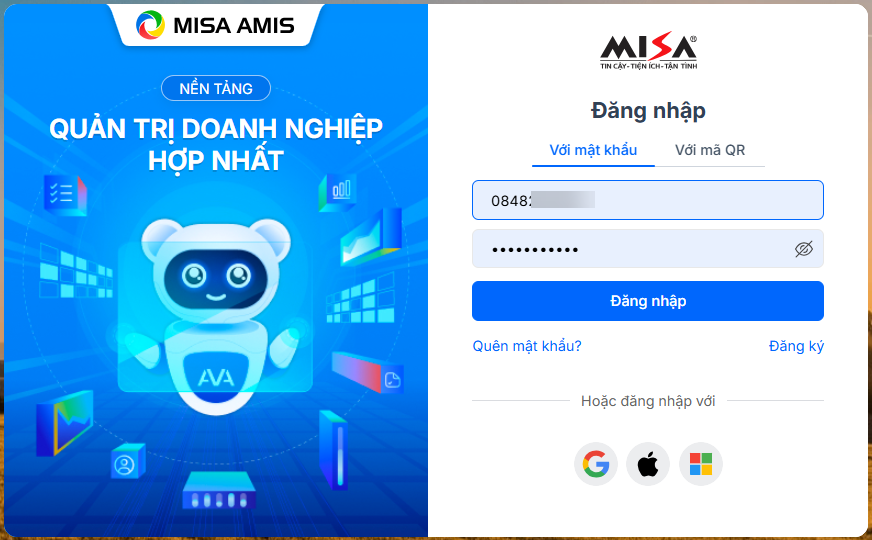Switch to the Với mật khẩu tab

pos(593,150)
